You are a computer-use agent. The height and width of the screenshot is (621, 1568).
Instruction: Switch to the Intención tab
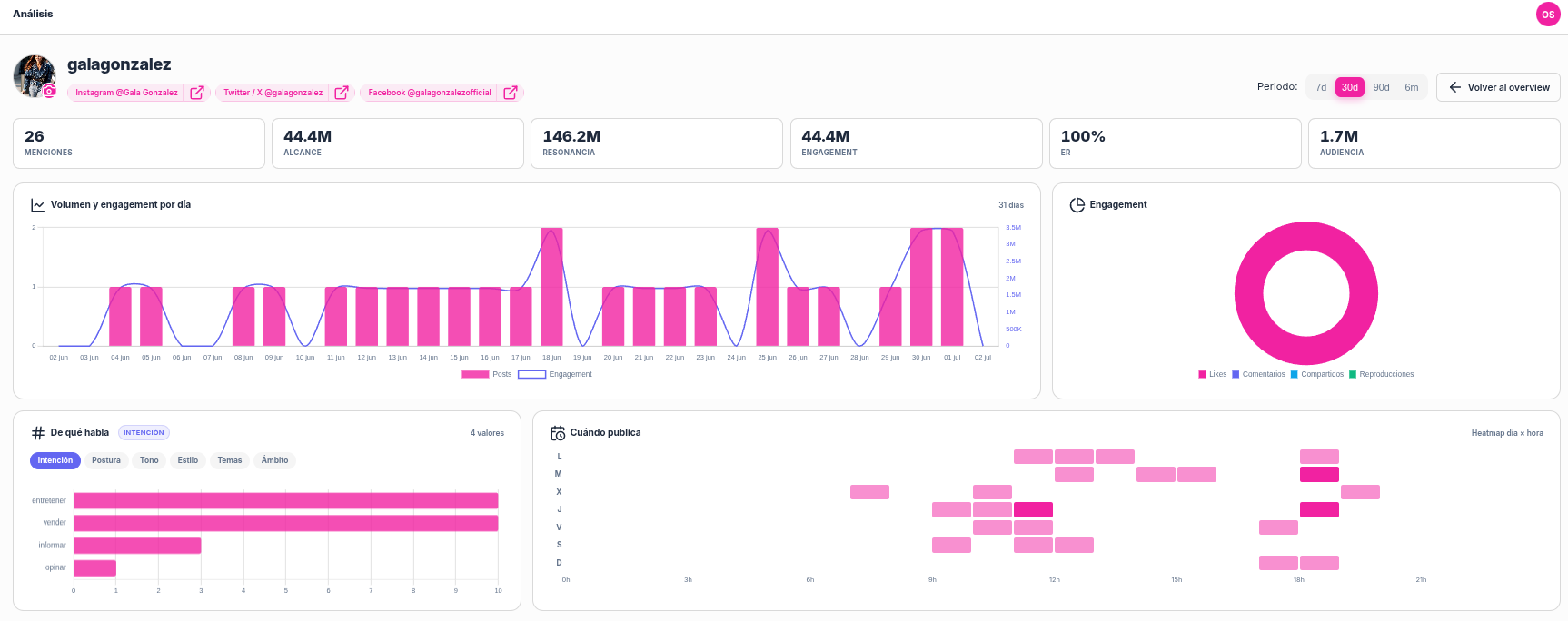point(55,460)
